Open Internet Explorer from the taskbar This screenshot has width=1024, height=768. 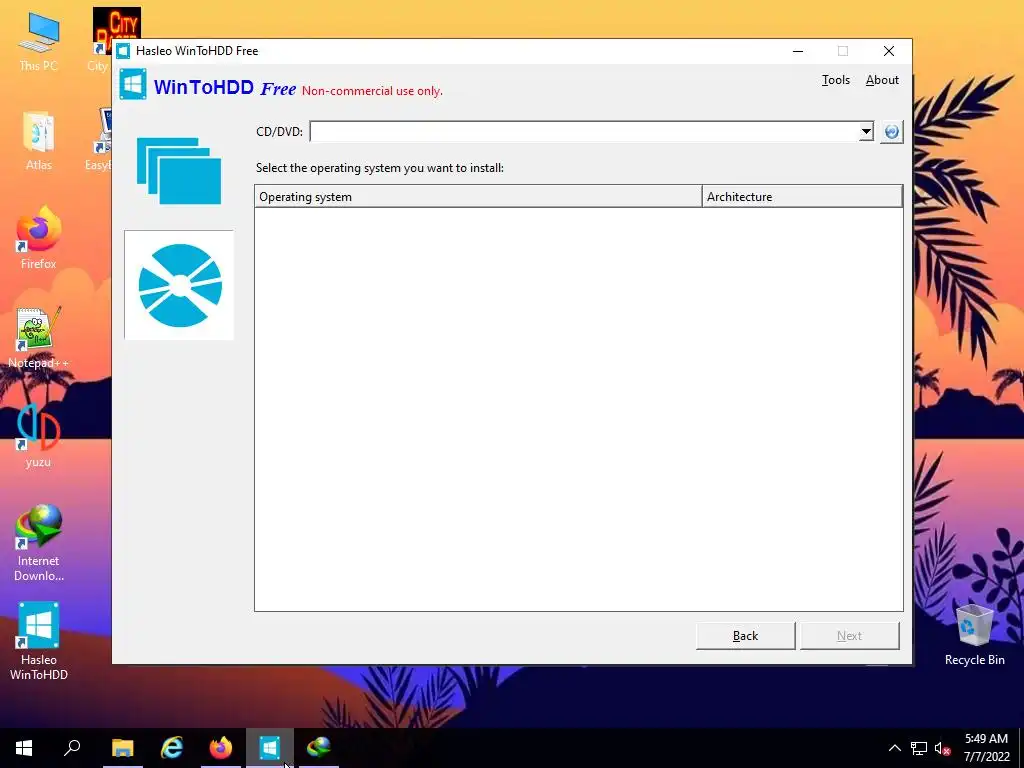point(172,748)
